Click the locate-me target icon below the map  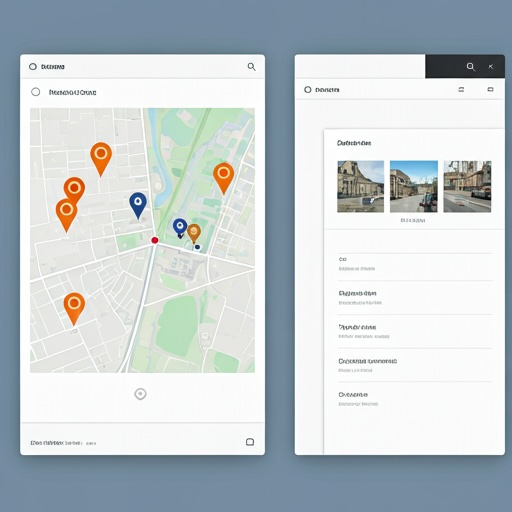140,394
